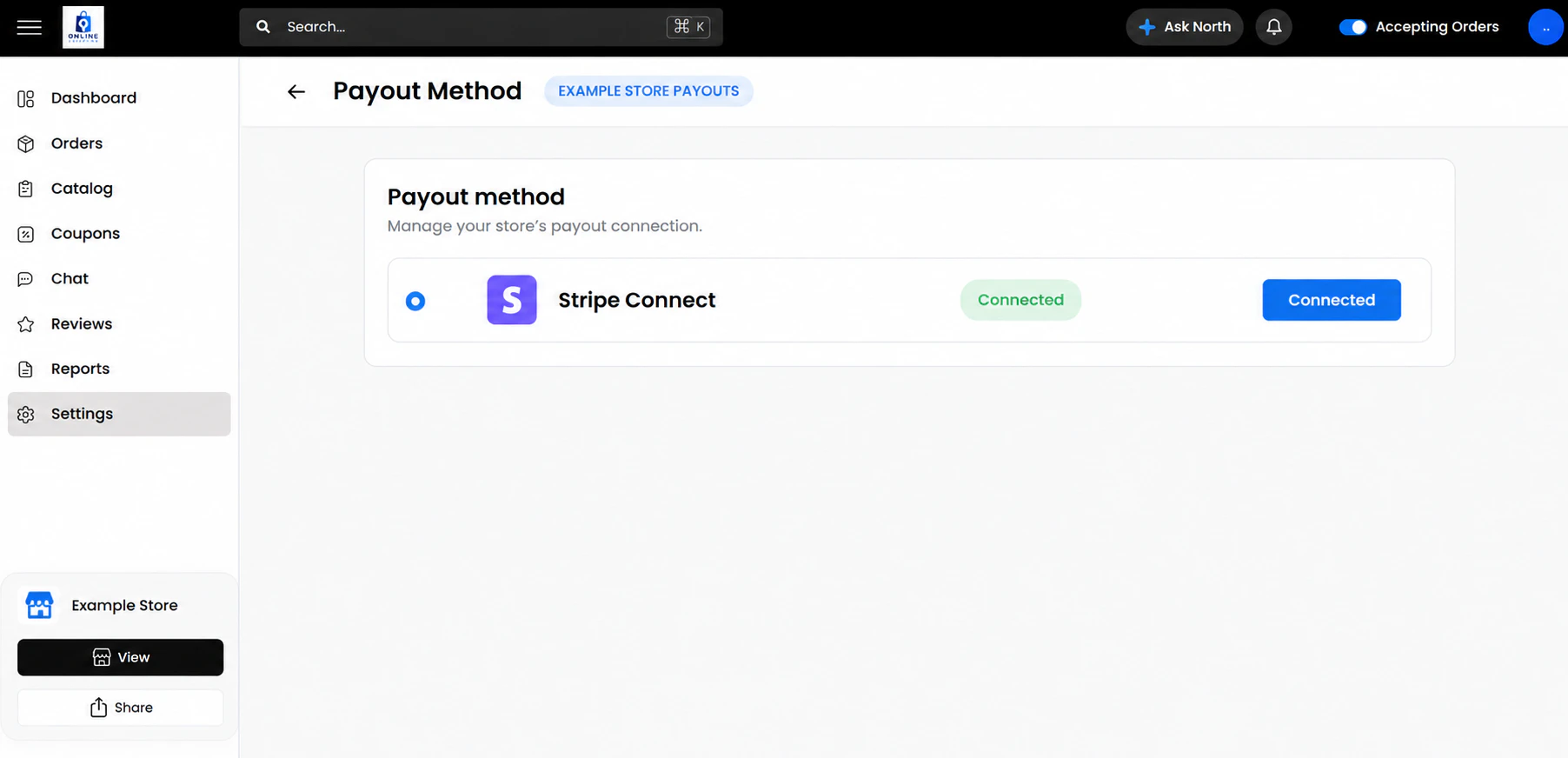Open Chat from the sidebar

click(x=119, y=279)
